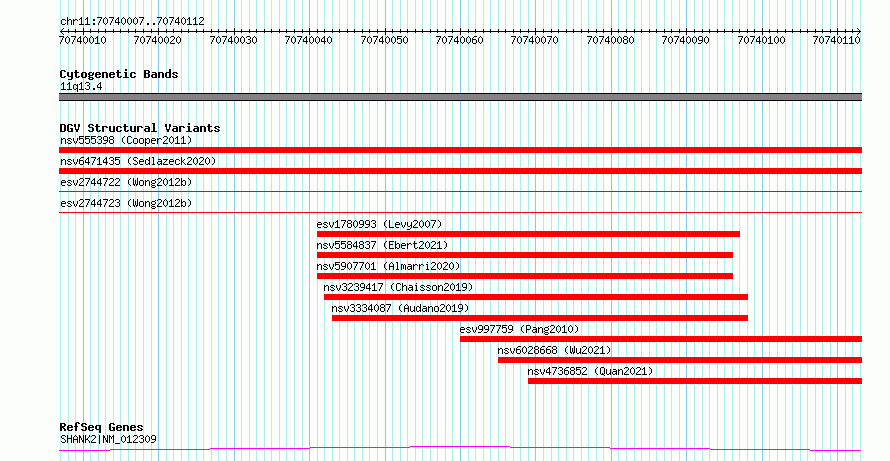This screenshot has width=890, height=461.
Task: Click the 11q13.4 band label
Action: [81, 87]
